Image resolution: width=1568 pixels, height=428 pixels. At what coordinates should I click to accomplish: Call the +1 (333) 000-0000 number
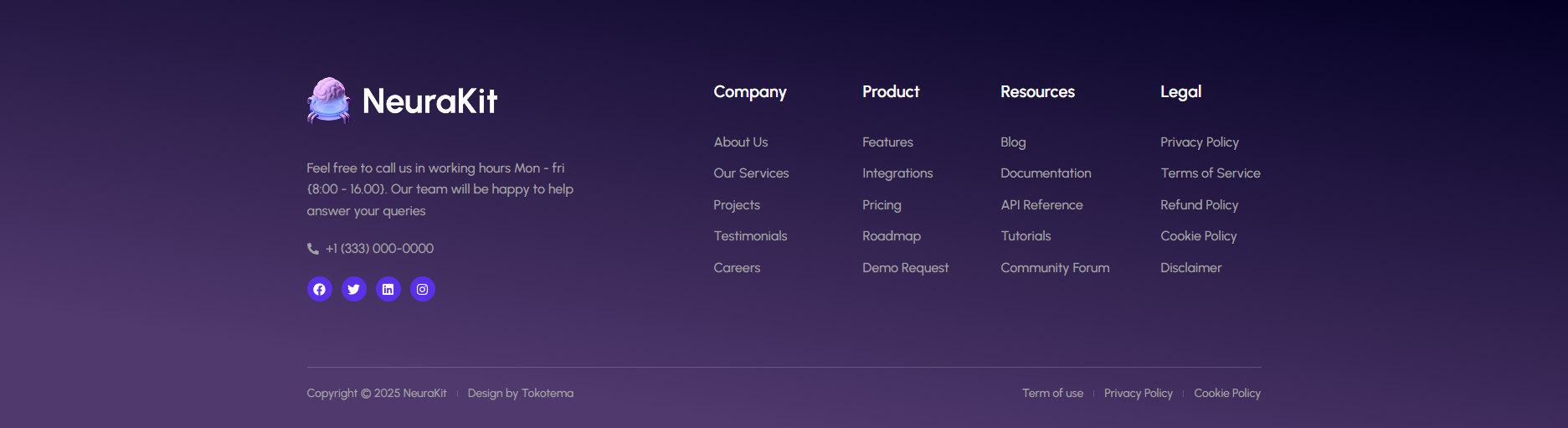tap(379, 249)
